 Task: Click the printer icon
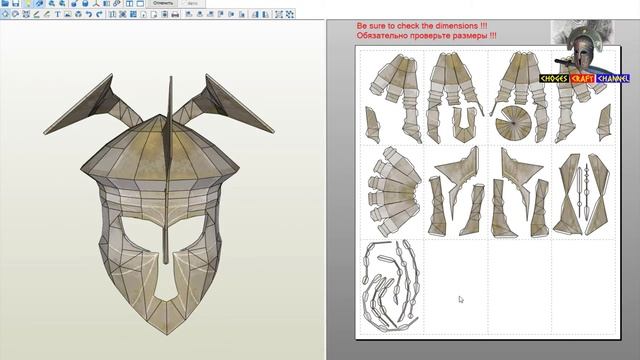pyautogui.click(x=175, y=14)
